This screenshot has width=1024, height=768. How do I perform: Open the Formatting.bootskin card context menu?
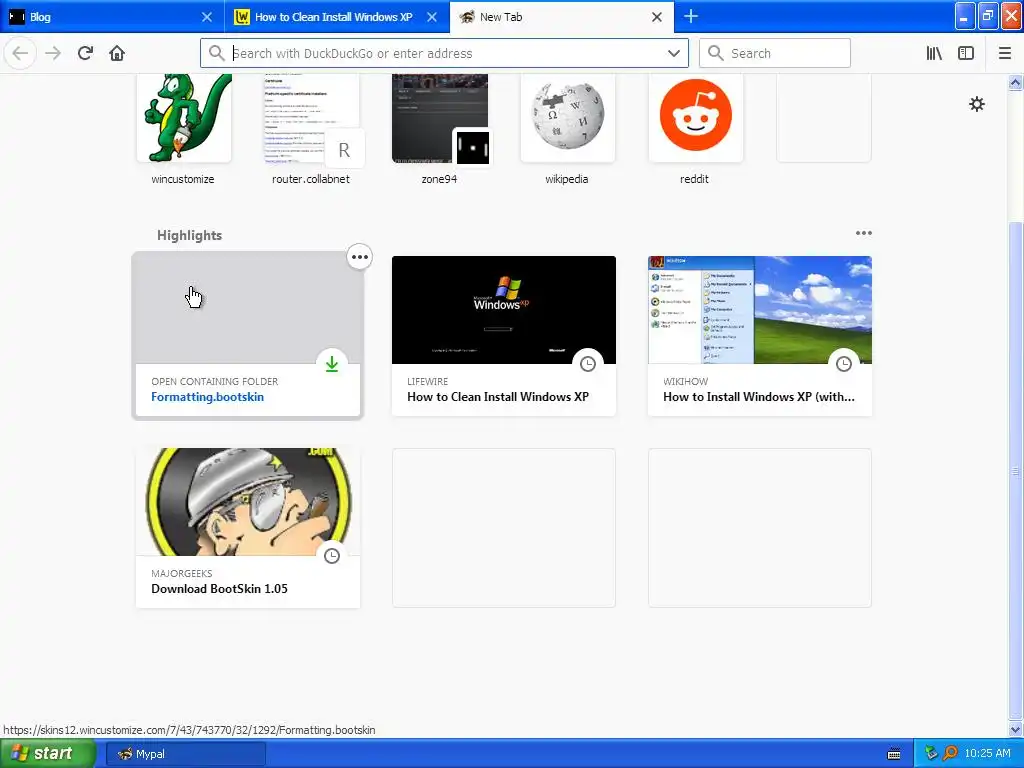(x=360, y=257)
